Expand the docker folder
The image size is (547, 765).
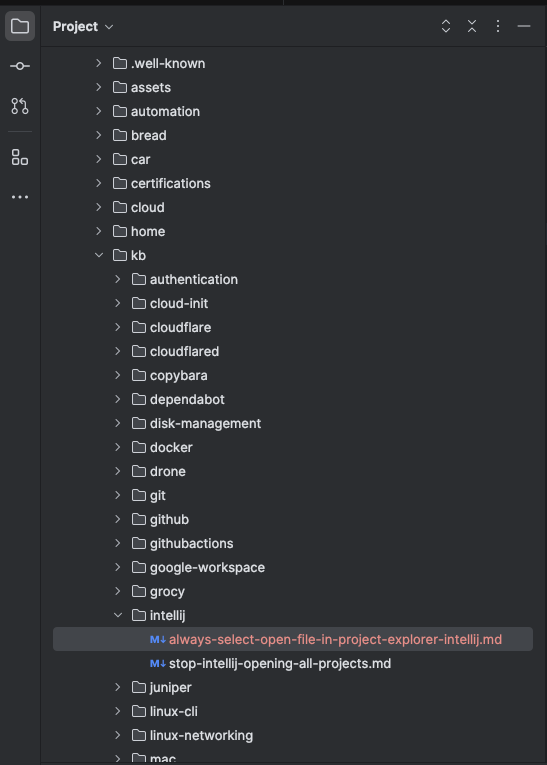point(118,447)
